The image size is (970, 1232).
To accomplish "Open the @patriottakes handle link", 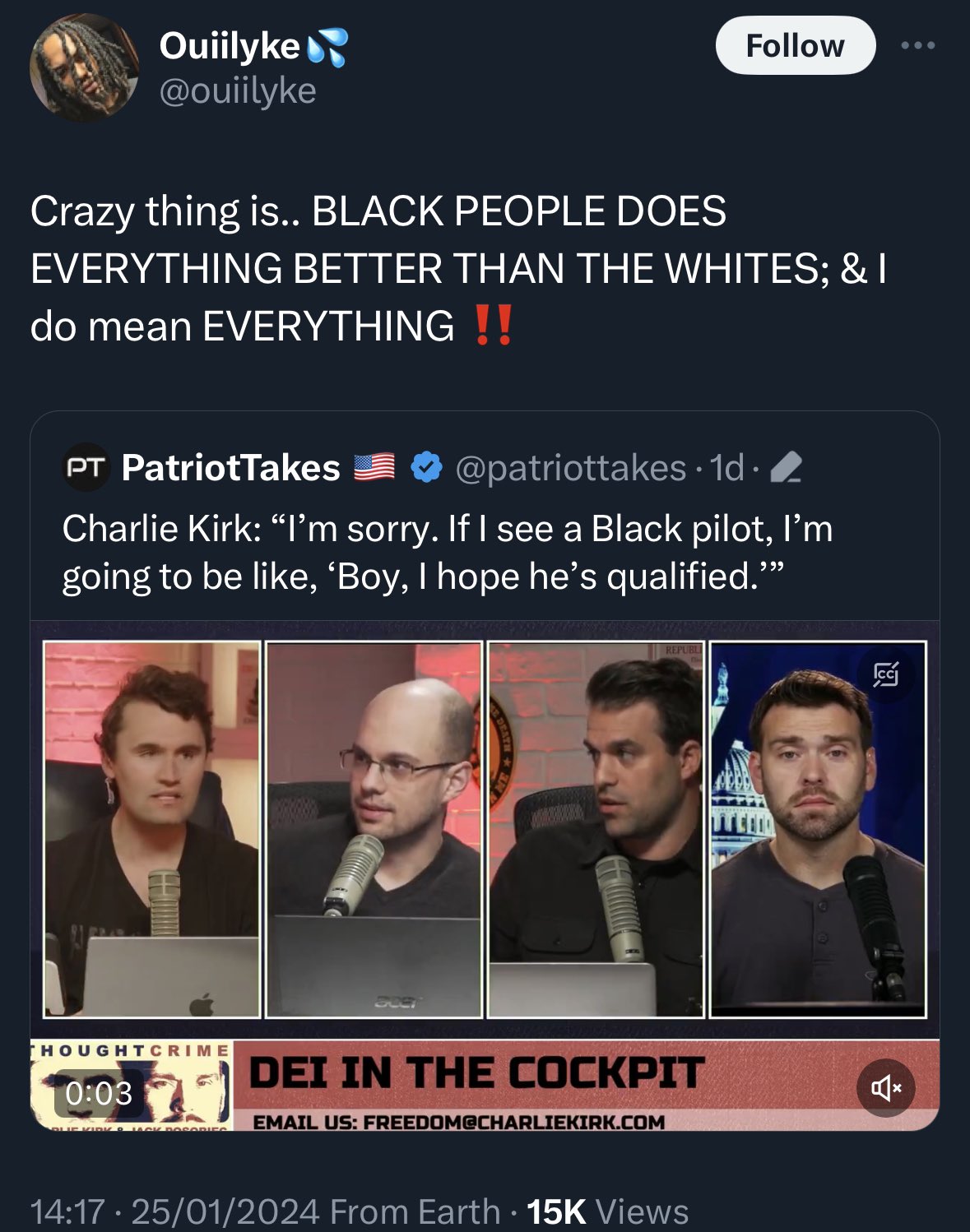I will pyautogui.click(x=571, y=467).
